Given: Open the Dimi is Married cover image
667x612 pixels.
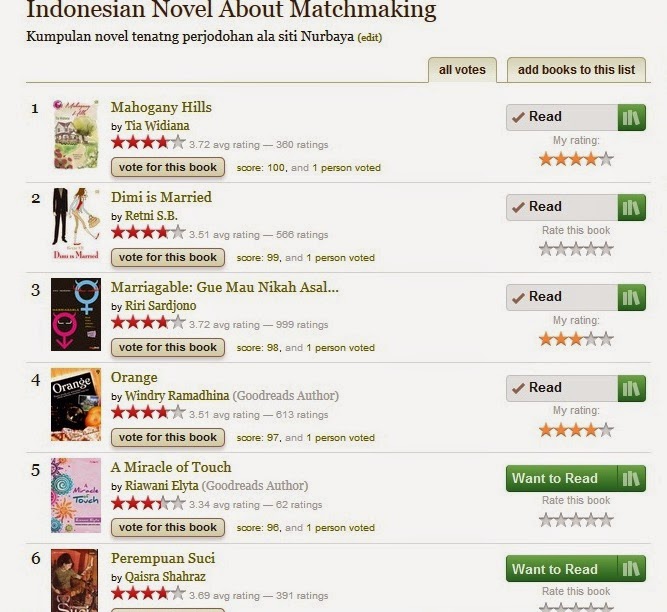Looking at the screenshot, I should pyautogui.click(x=76, y=224).
